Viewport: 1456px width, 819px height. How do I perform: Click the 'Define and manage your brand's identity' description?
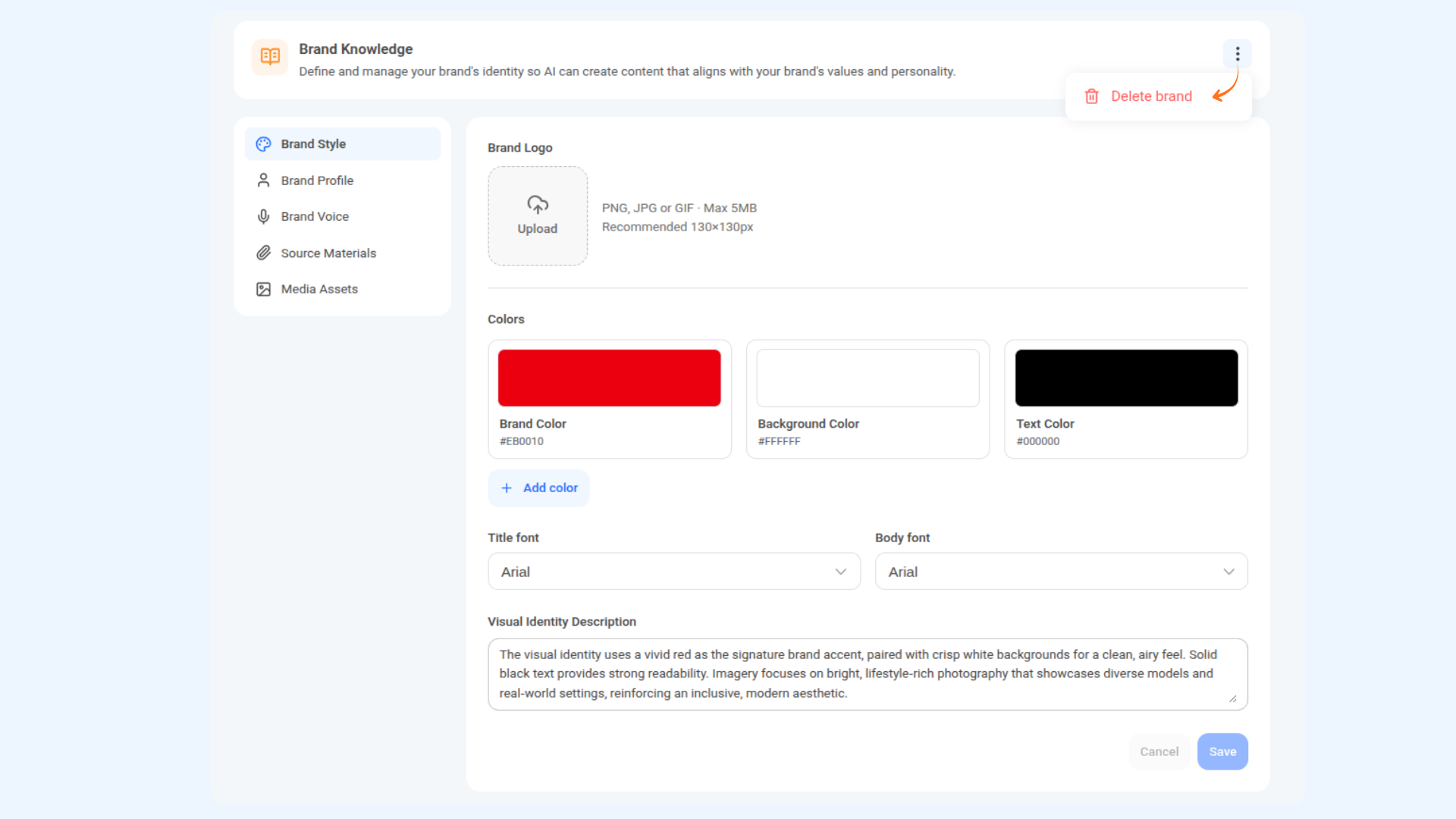coord(627,71)
